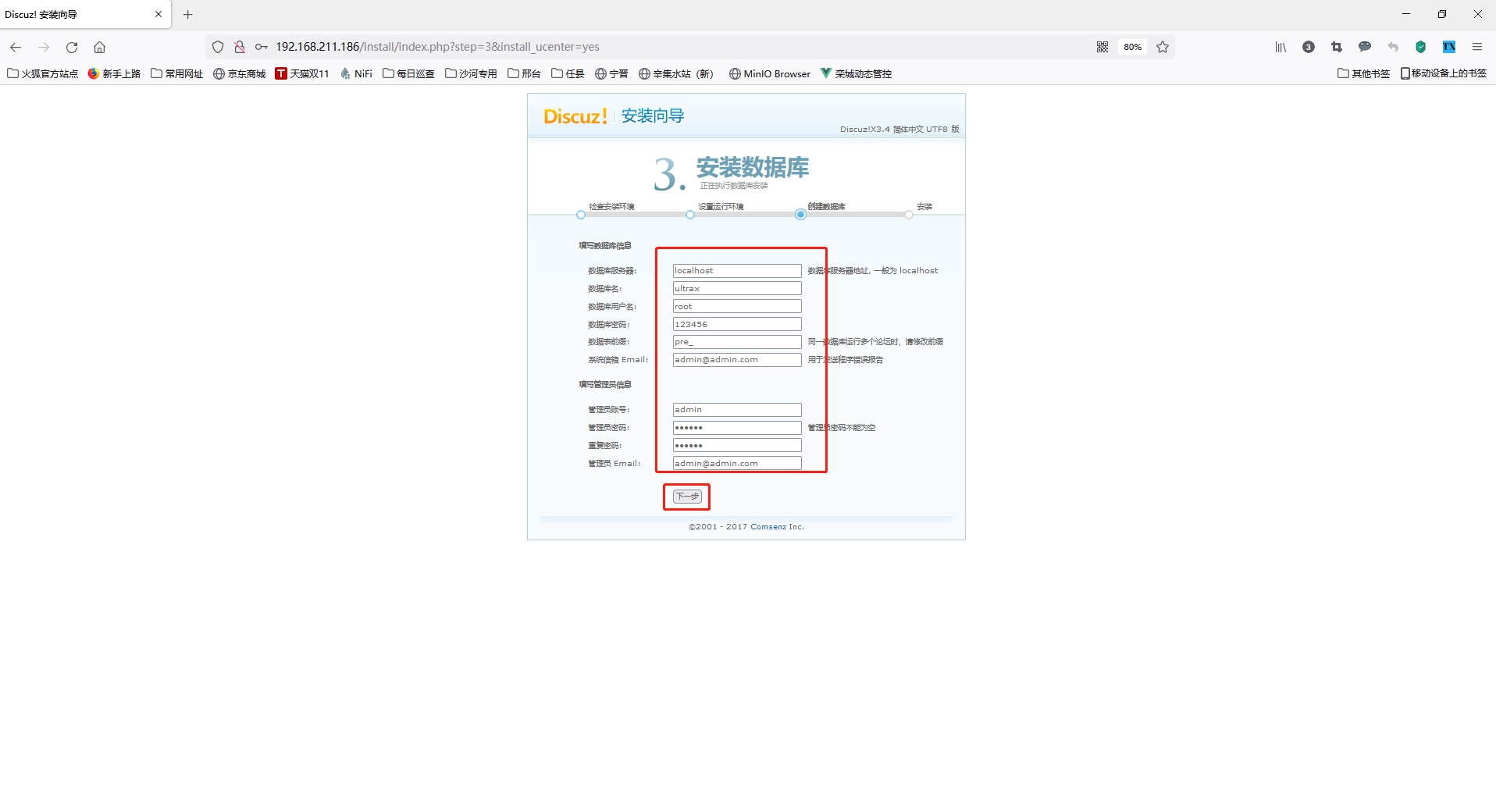Open the 沙河专用 bookmark folder
This screenshot has width=1496, height=812.
point(471,73)
